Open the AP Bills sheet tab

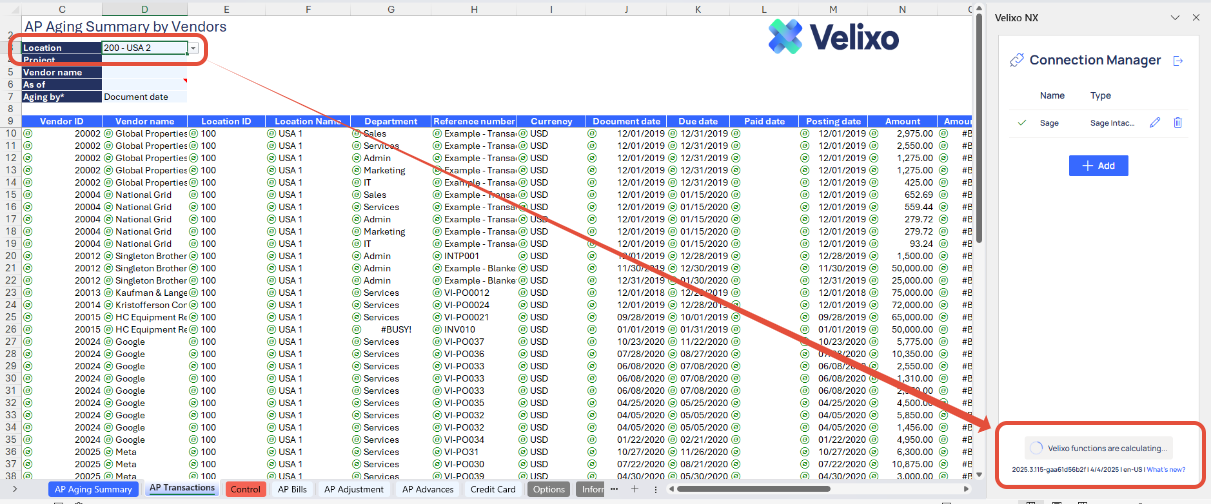(x=292, y=489)
